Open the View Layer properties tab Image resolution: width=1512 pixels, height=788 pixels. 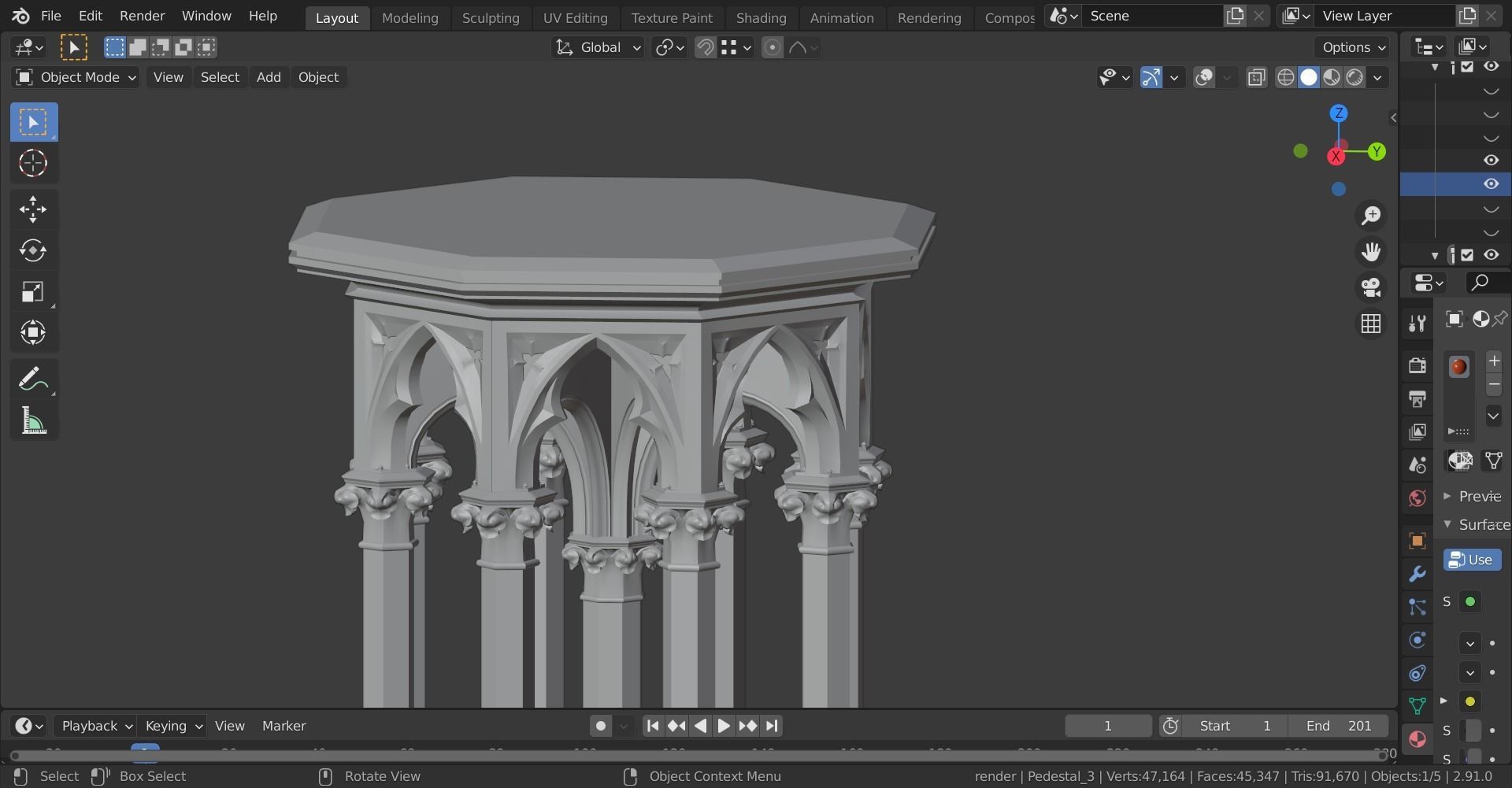coord(1417,431)
